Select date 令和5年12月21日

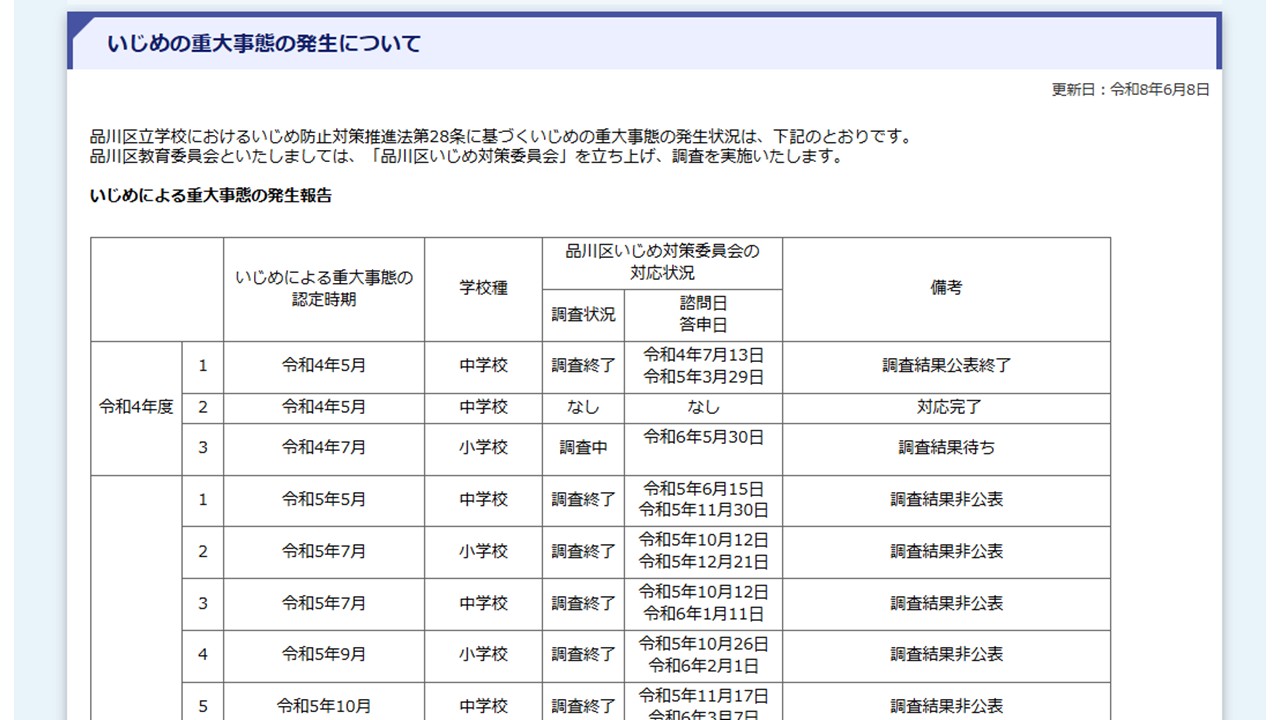703,562
